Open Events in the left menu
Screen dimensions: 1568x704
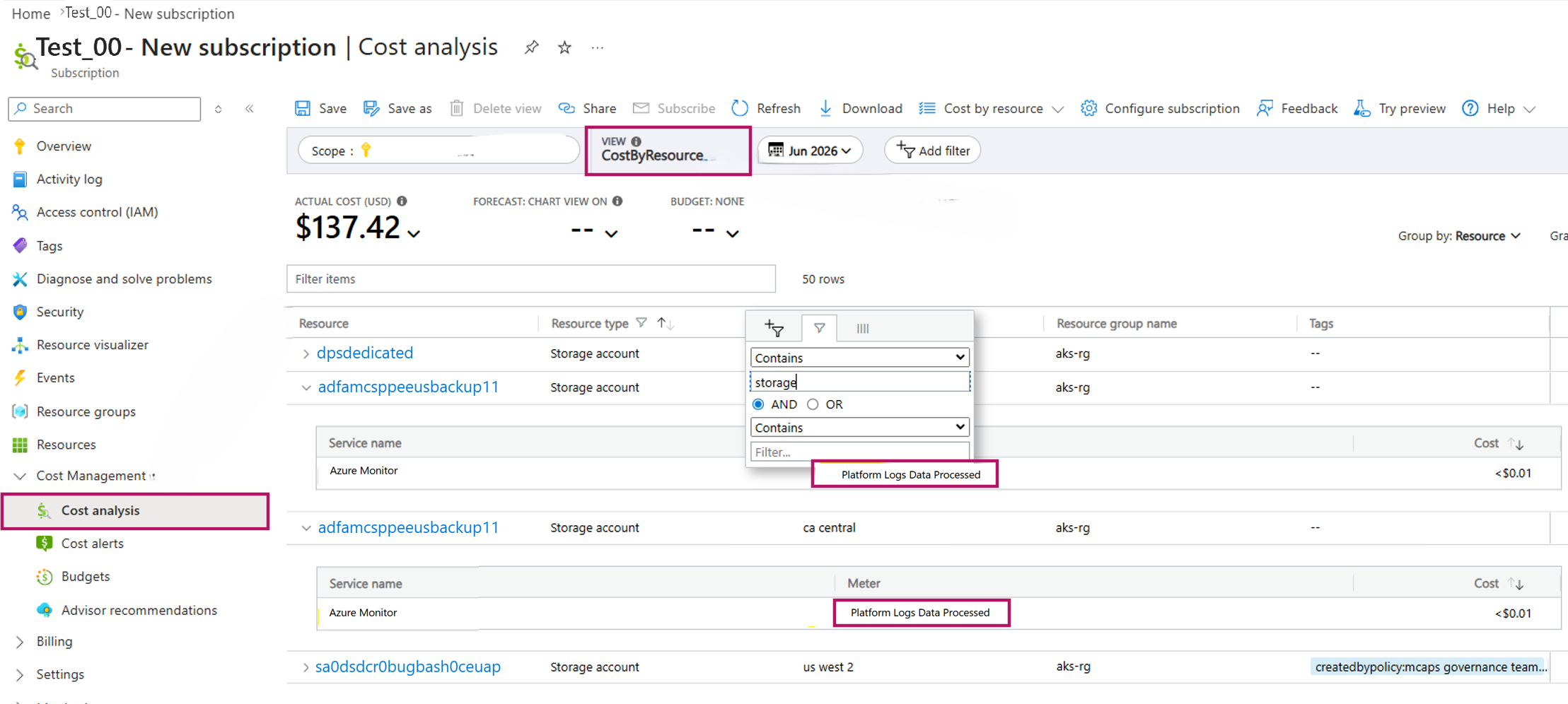[x=55, y=378]
